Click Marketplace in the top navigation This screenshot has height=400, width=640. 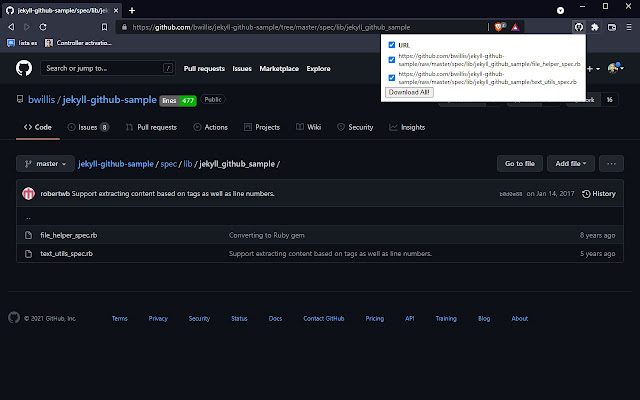click(x=279, y=69)
